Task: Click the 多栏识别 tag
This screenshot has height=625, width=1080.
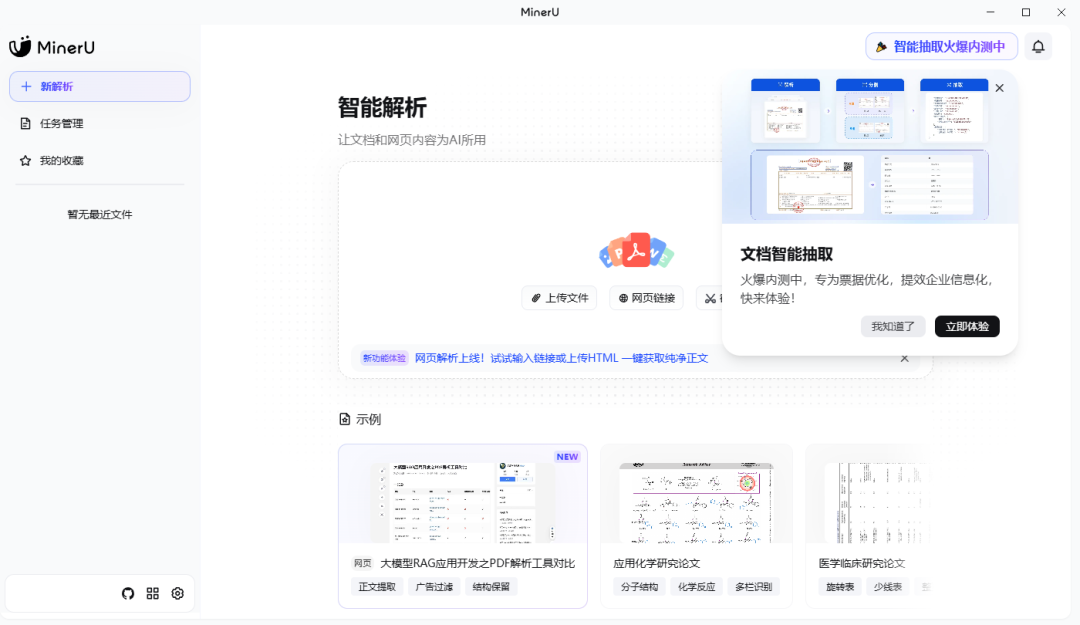Action: pos(754,587)
